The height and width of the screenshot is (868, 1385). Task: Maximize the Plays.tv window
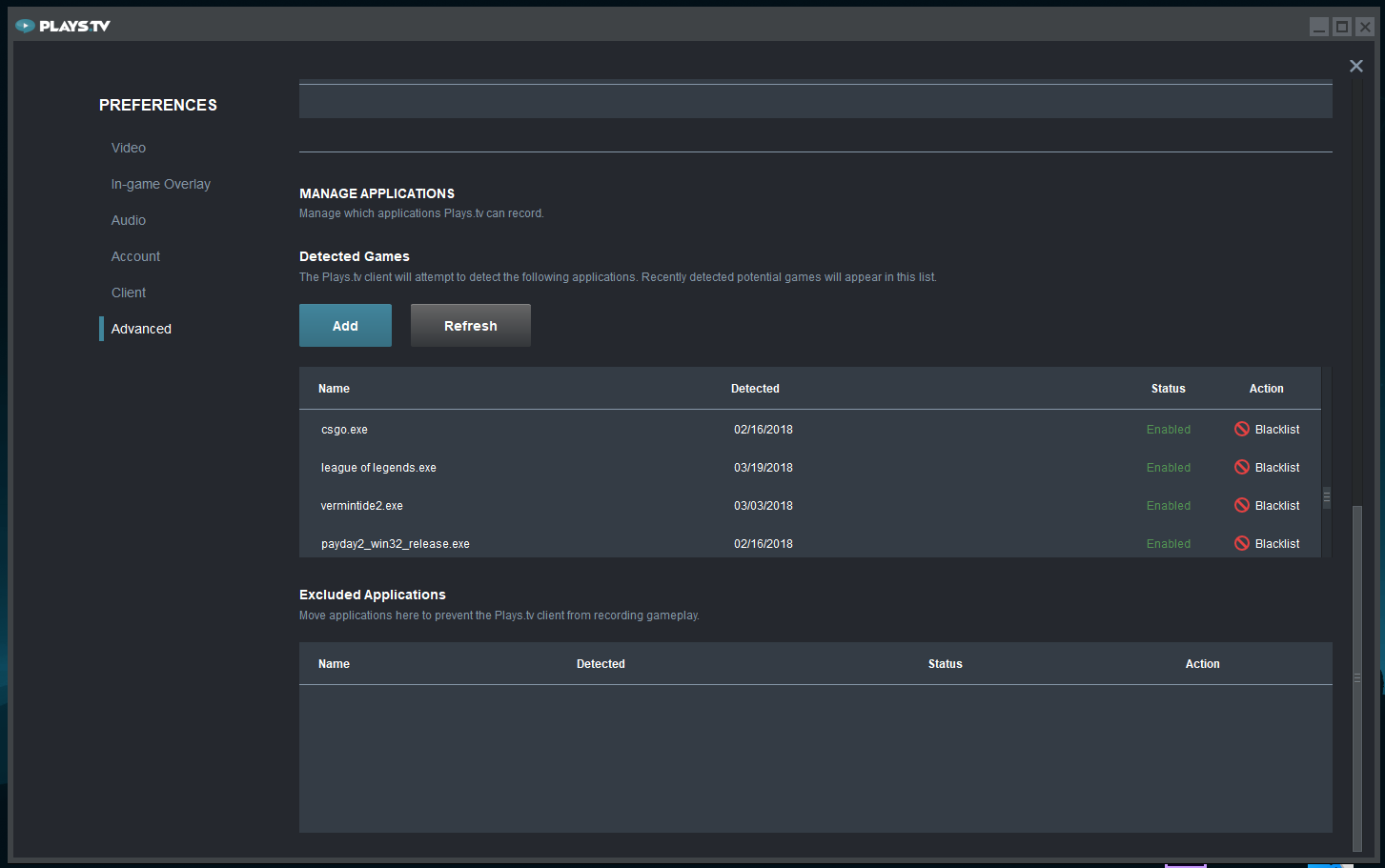1342,27
